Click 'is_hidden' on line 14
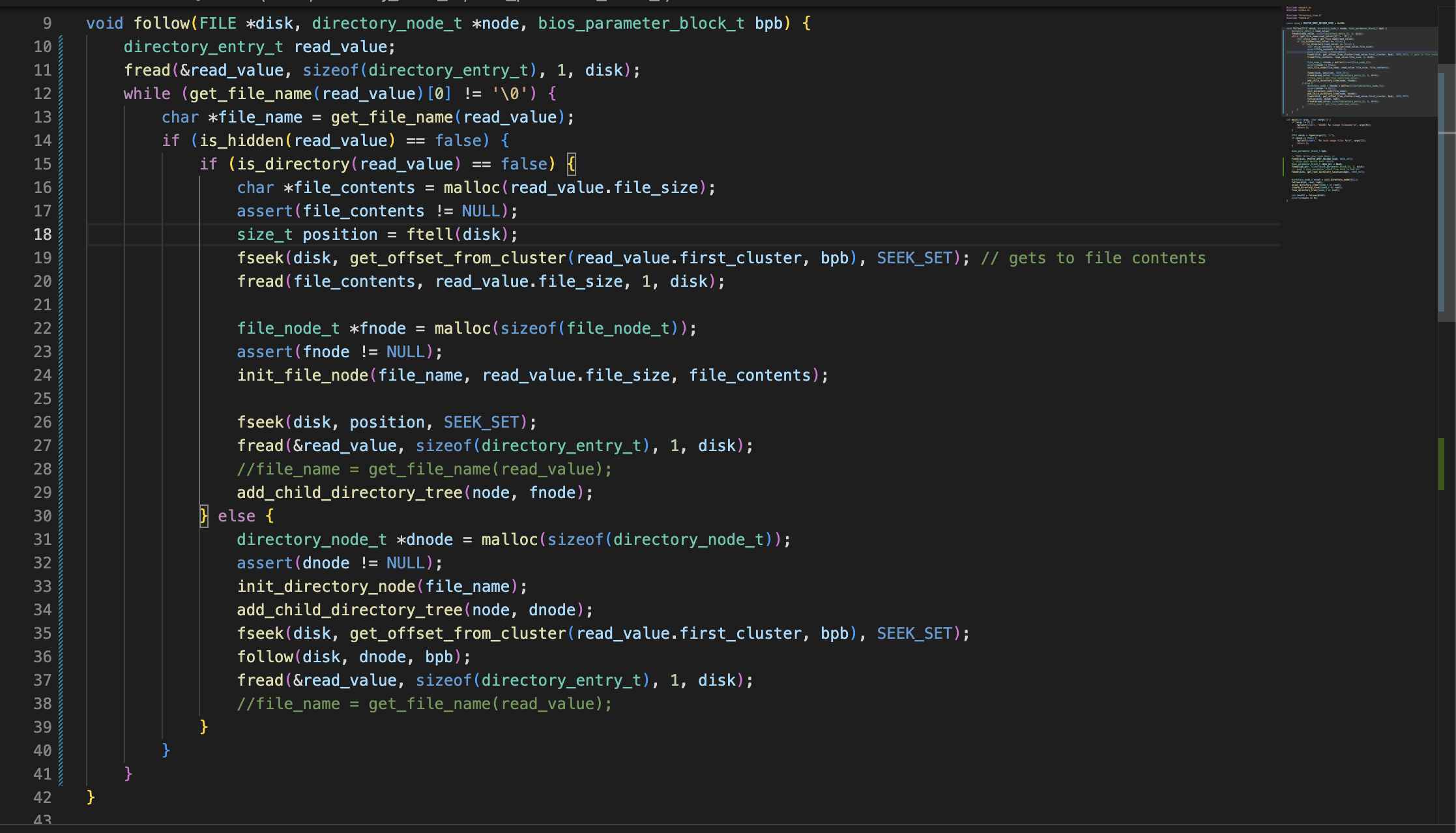This screenshot has height=833, width=1456. click(x=241, y=141)
